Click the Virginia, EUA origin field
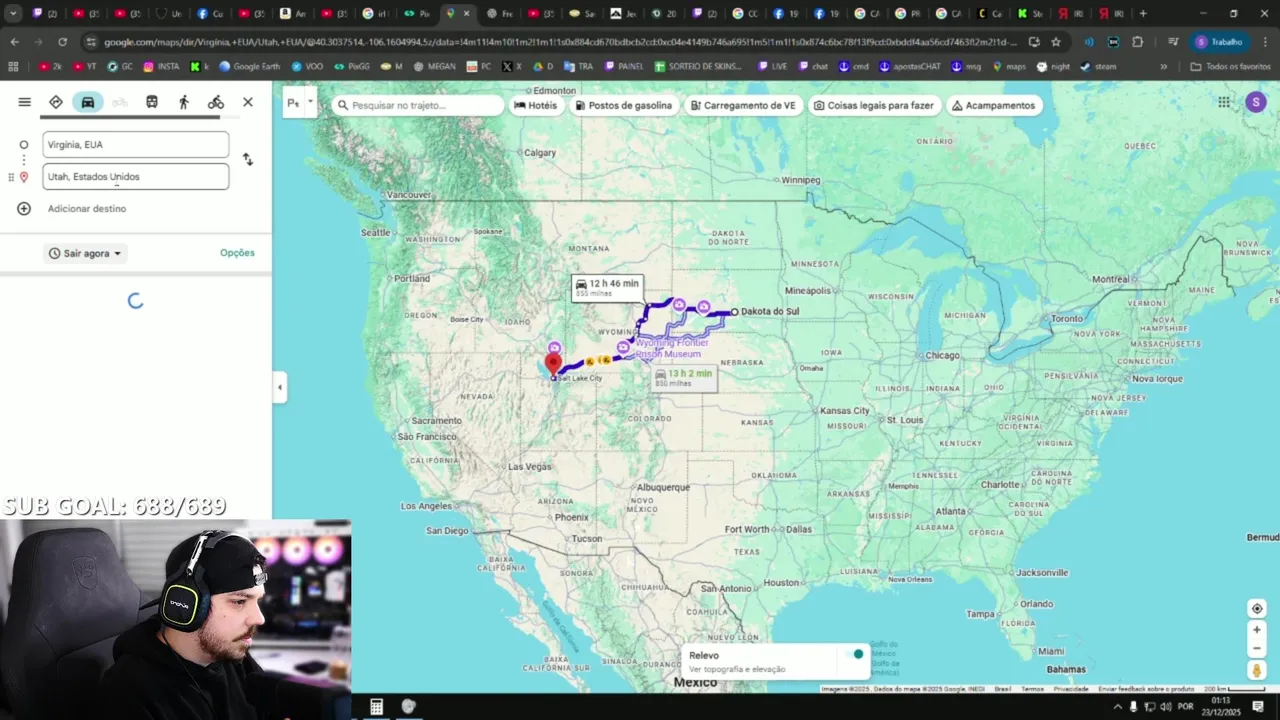1280x720 pixels. click(x=136, y=145)
